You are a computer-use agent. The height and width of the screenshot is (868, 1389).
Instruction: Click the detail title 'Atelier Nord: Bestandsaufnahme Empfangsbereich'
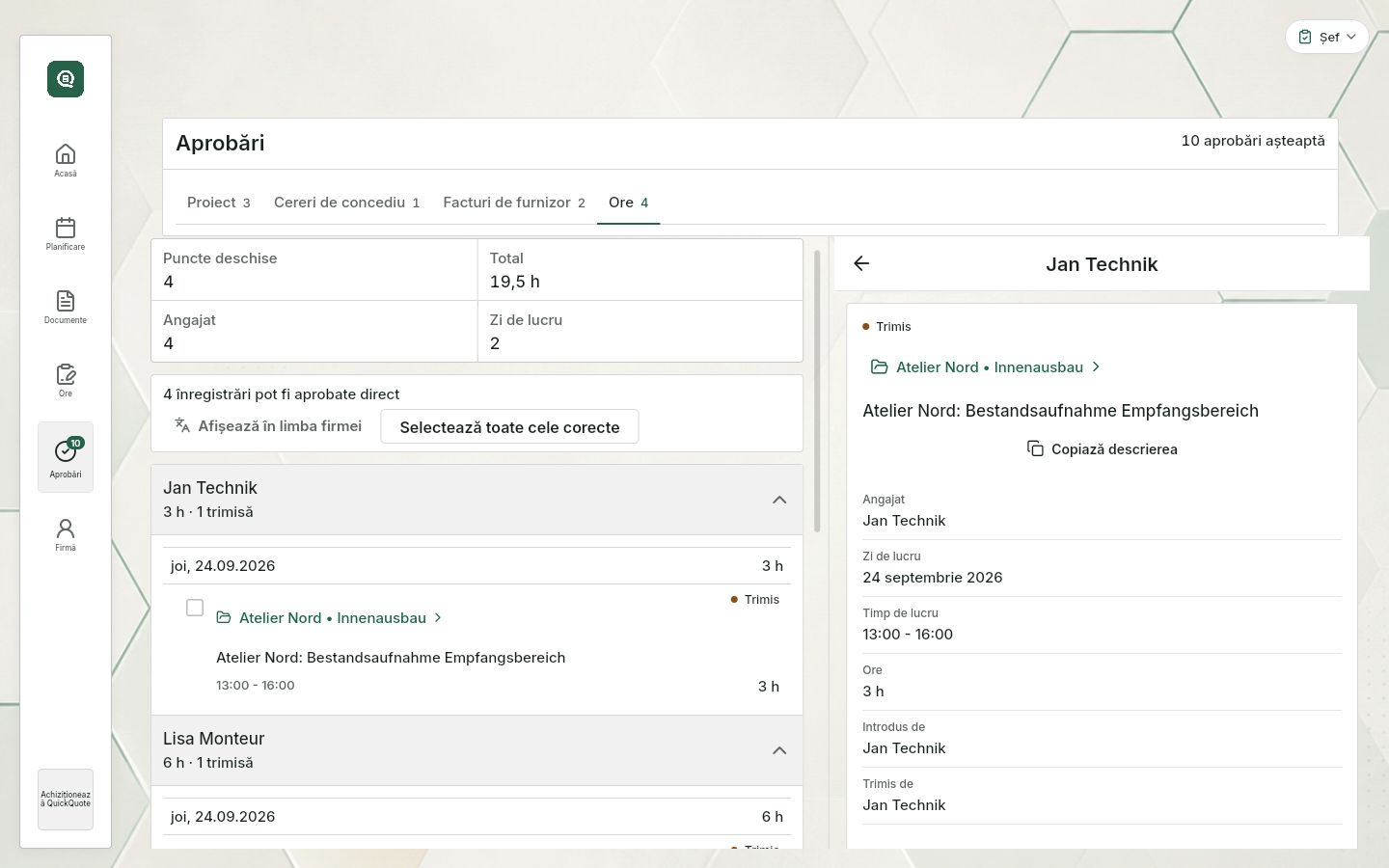1060,411
